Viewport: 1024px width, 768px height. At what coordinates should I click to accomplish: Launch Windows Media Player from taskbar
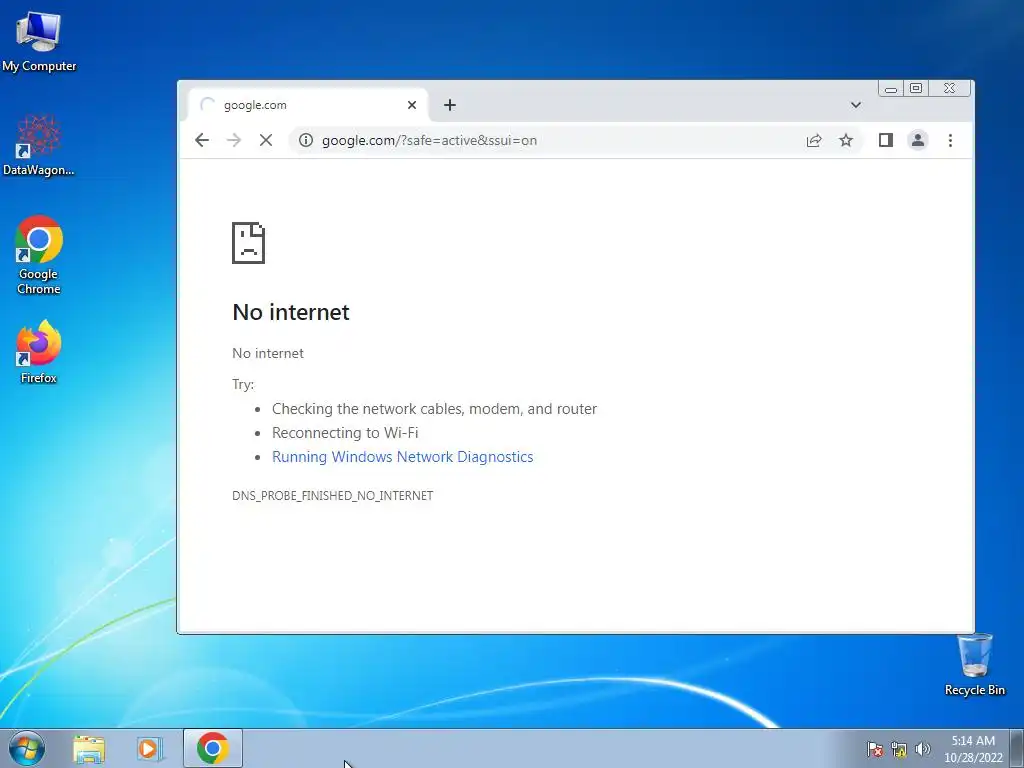point(149,748)
